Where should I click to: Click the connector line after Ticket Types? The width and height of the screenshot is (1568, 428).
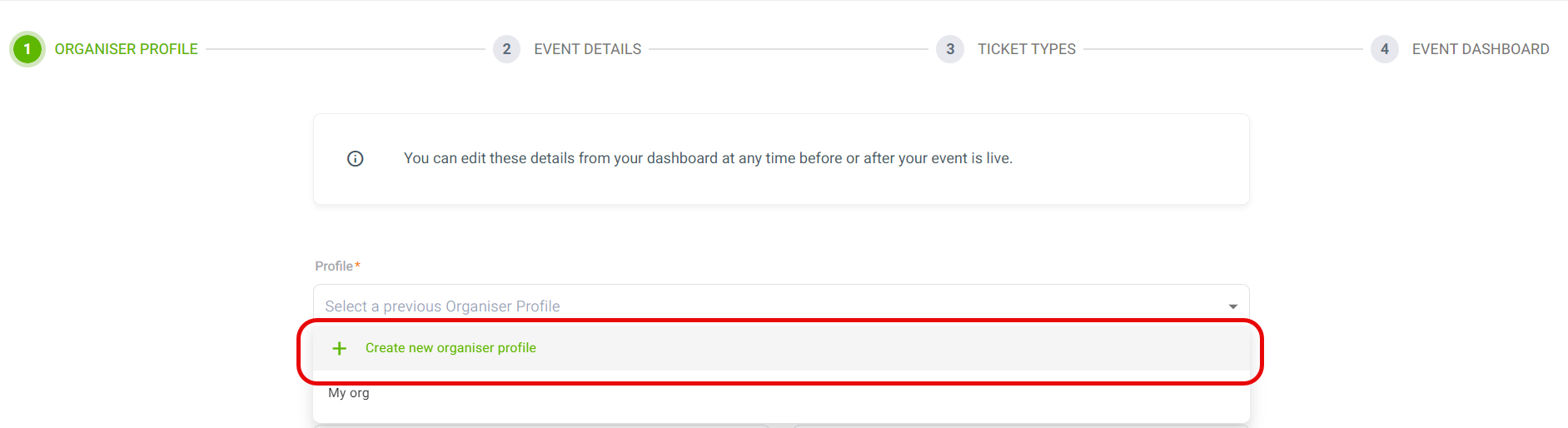tap(1223, 49)
